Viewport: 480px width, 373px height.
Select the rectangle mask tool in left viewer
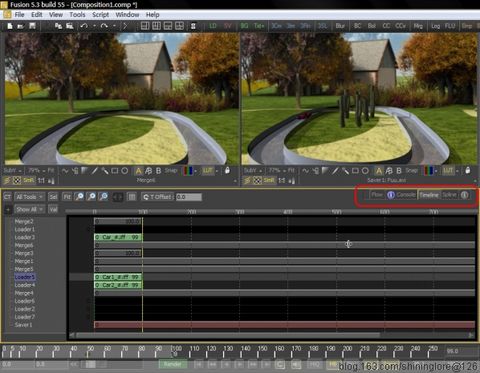pyautogui.click(x=115, y=171)
